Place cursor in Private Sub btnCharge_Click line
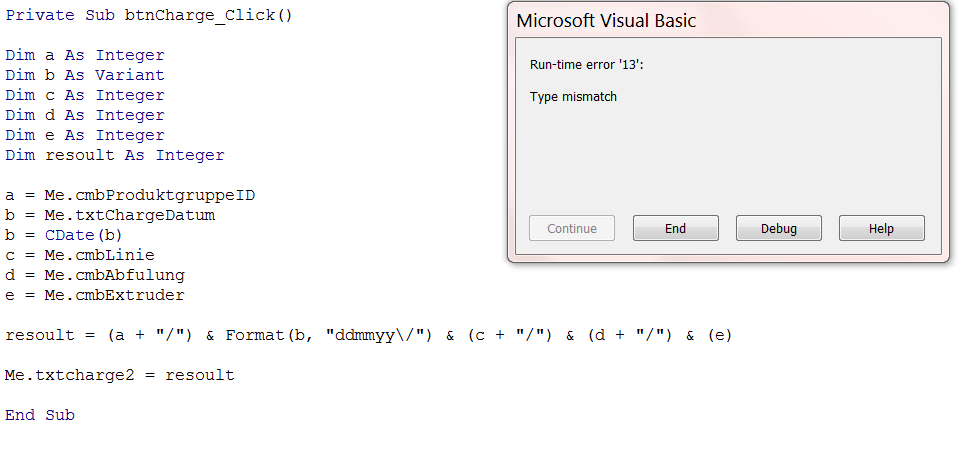The width and height of the screenshot is (971, 464). (149, 15)
